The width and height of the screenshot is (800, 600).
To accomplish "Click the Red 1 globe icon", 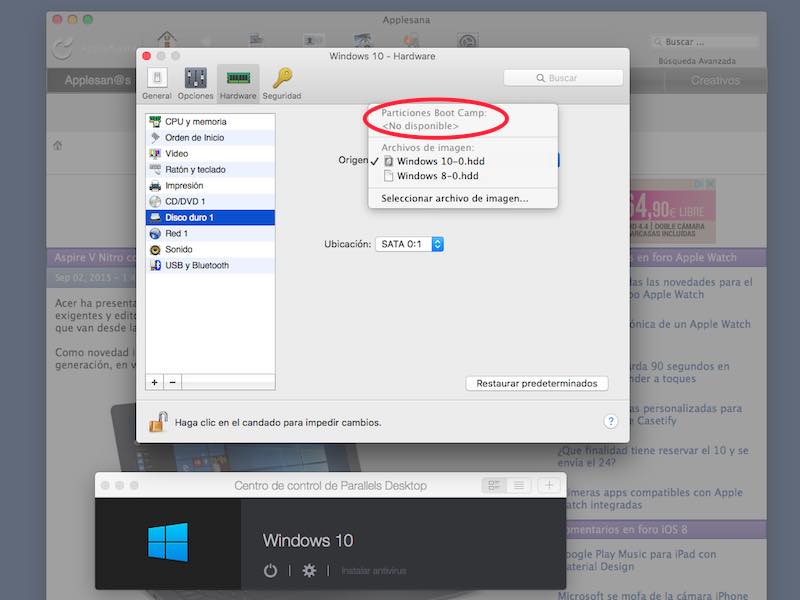I will click(155, 233).
